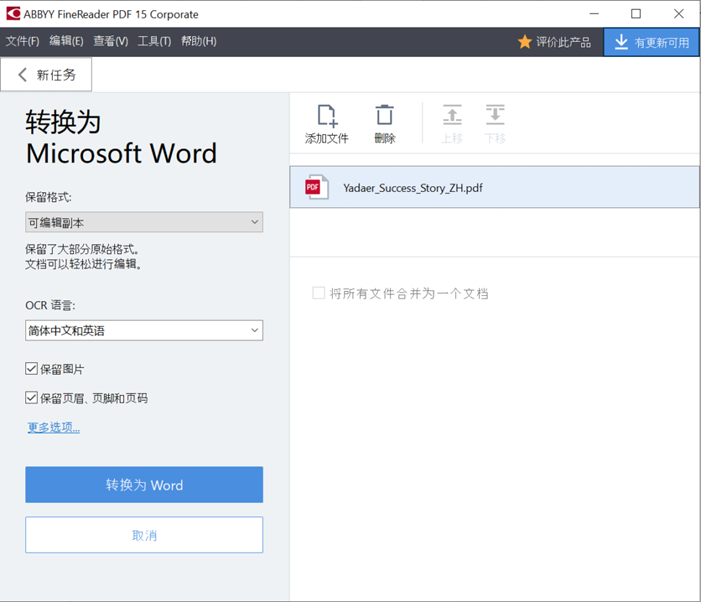Click the red PDF icon of Yadaer_Success_Story_ZH.pdf
The image size is (702, 602).
[x=316, y=187]
